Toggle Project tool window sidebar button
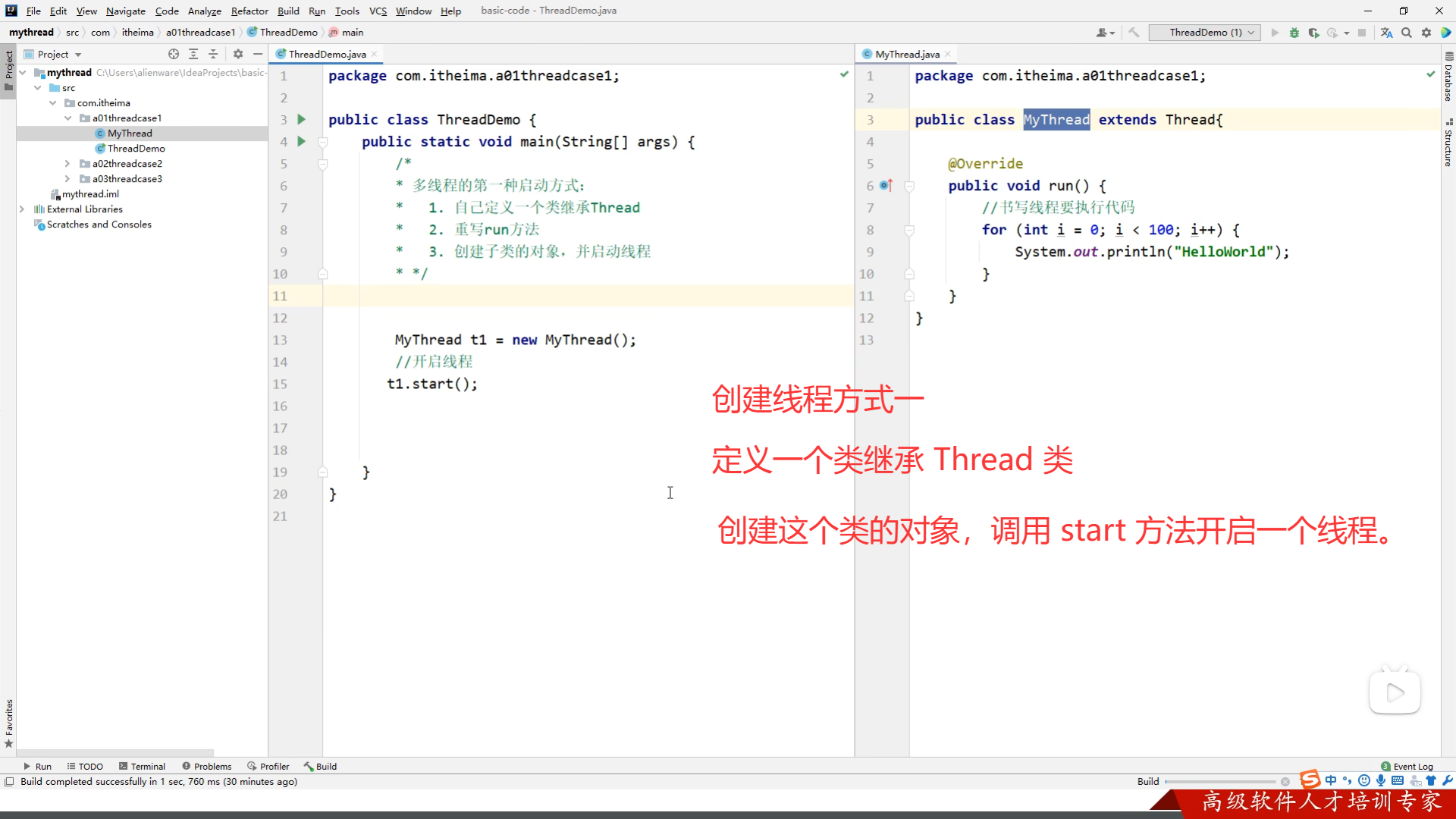 pyautogui.click(x=8, y=67)
